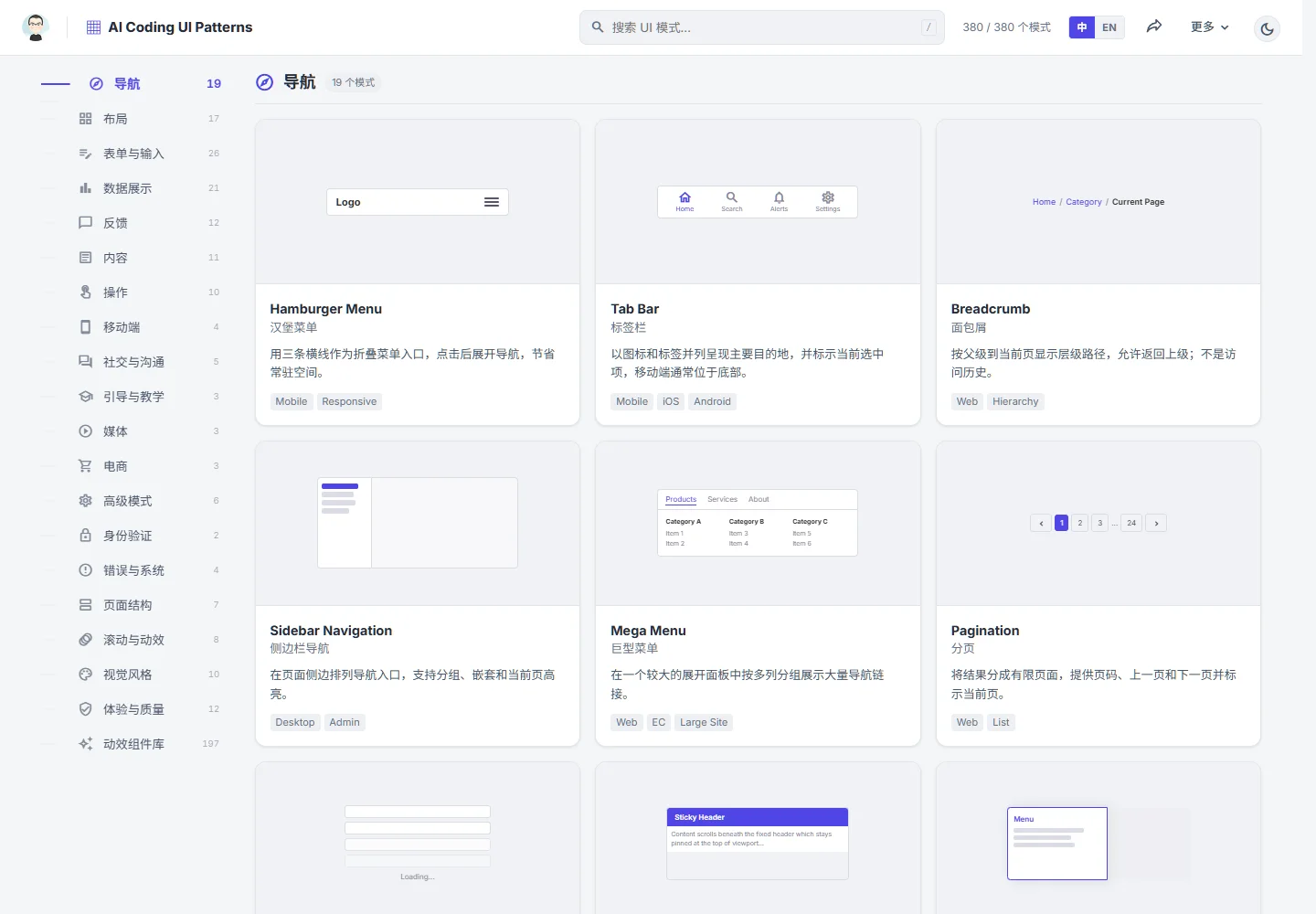Click the 数据展示 bar chart icon
The image size is (1316, 914).
[x=85, y=188]
